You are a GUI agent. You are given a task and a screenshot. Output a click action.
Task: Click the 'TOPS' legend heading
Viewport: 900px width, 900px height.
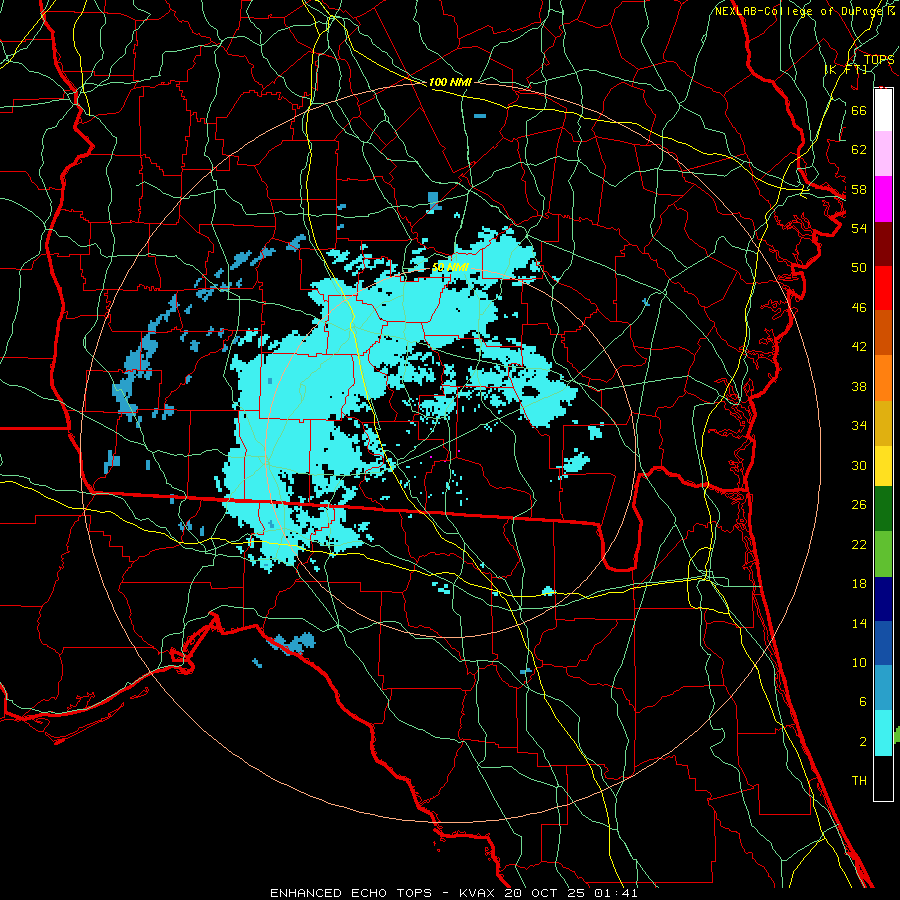[879, 59]
